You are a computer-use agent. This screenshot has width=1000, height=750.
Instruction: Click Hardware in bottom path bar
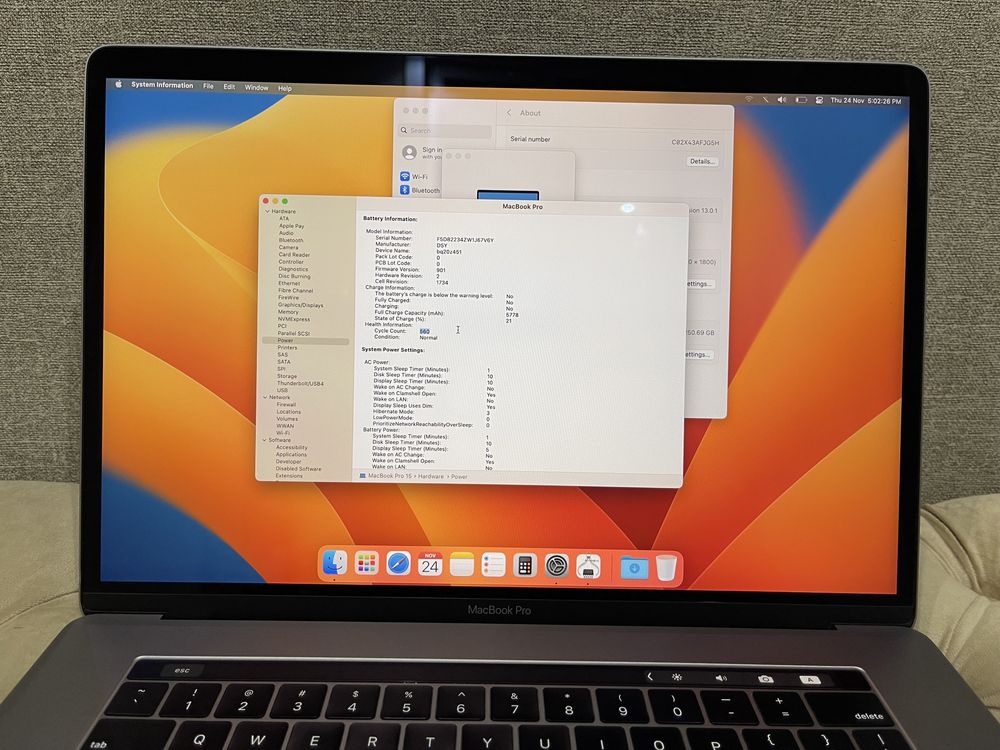tap(430, 476)
